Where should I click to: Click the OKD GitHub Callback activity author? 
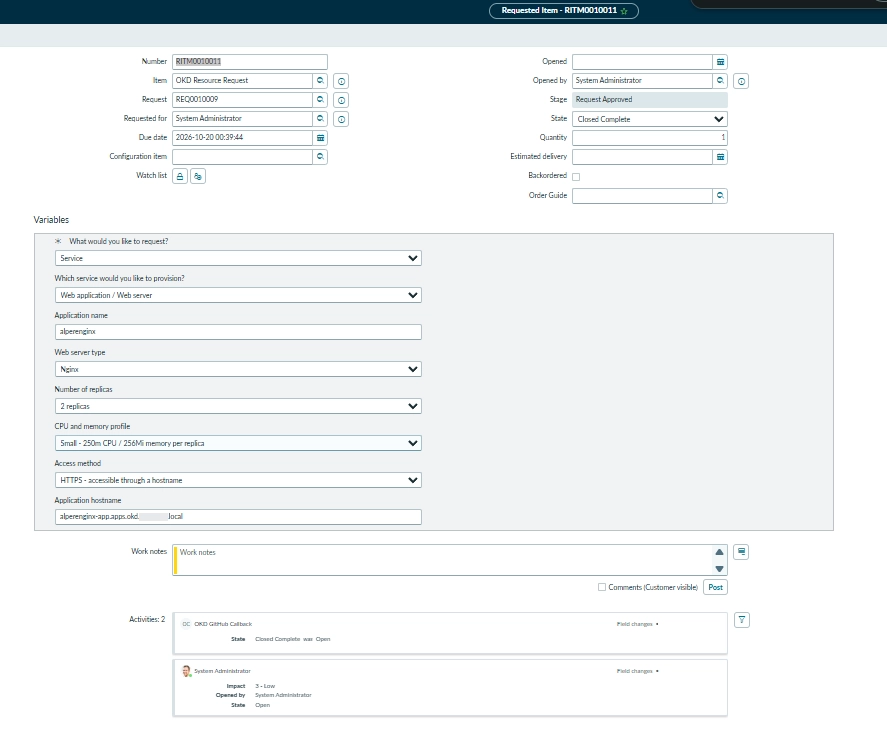pos(223,624)
